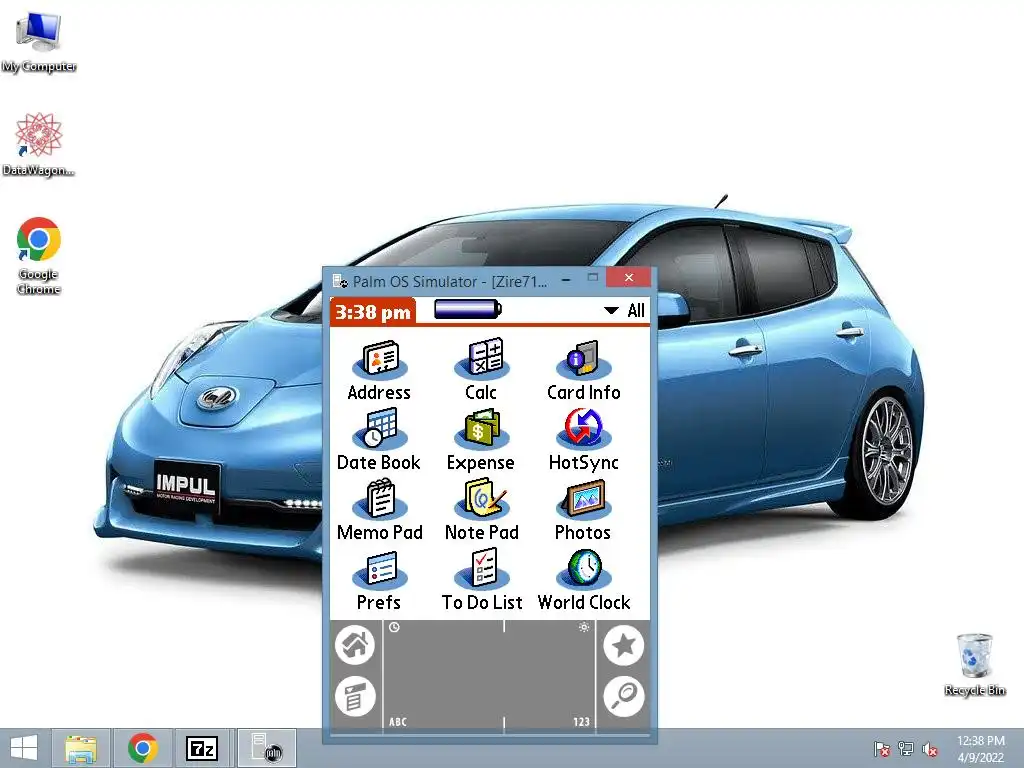Click the Graffiti number writing area

coord(549,675)
